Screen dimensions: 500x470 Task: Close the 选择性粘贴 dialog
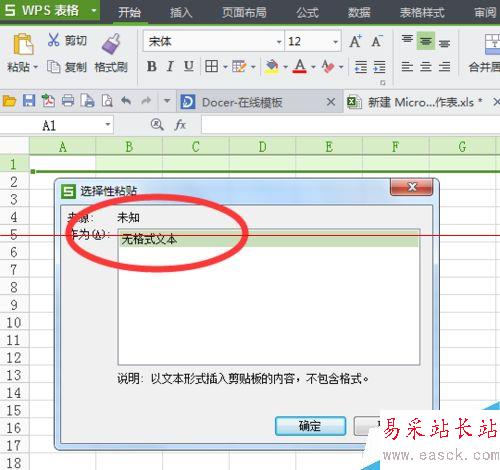click(412, 187)
